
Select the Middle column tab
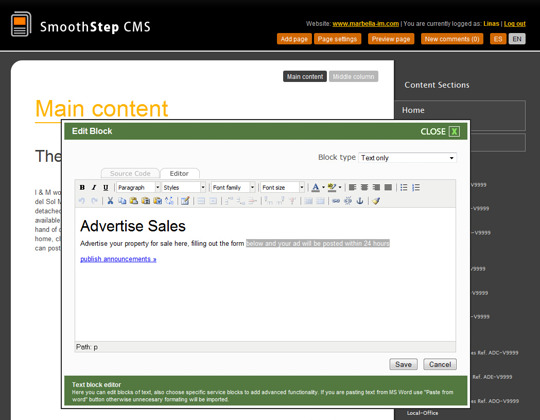353,76
